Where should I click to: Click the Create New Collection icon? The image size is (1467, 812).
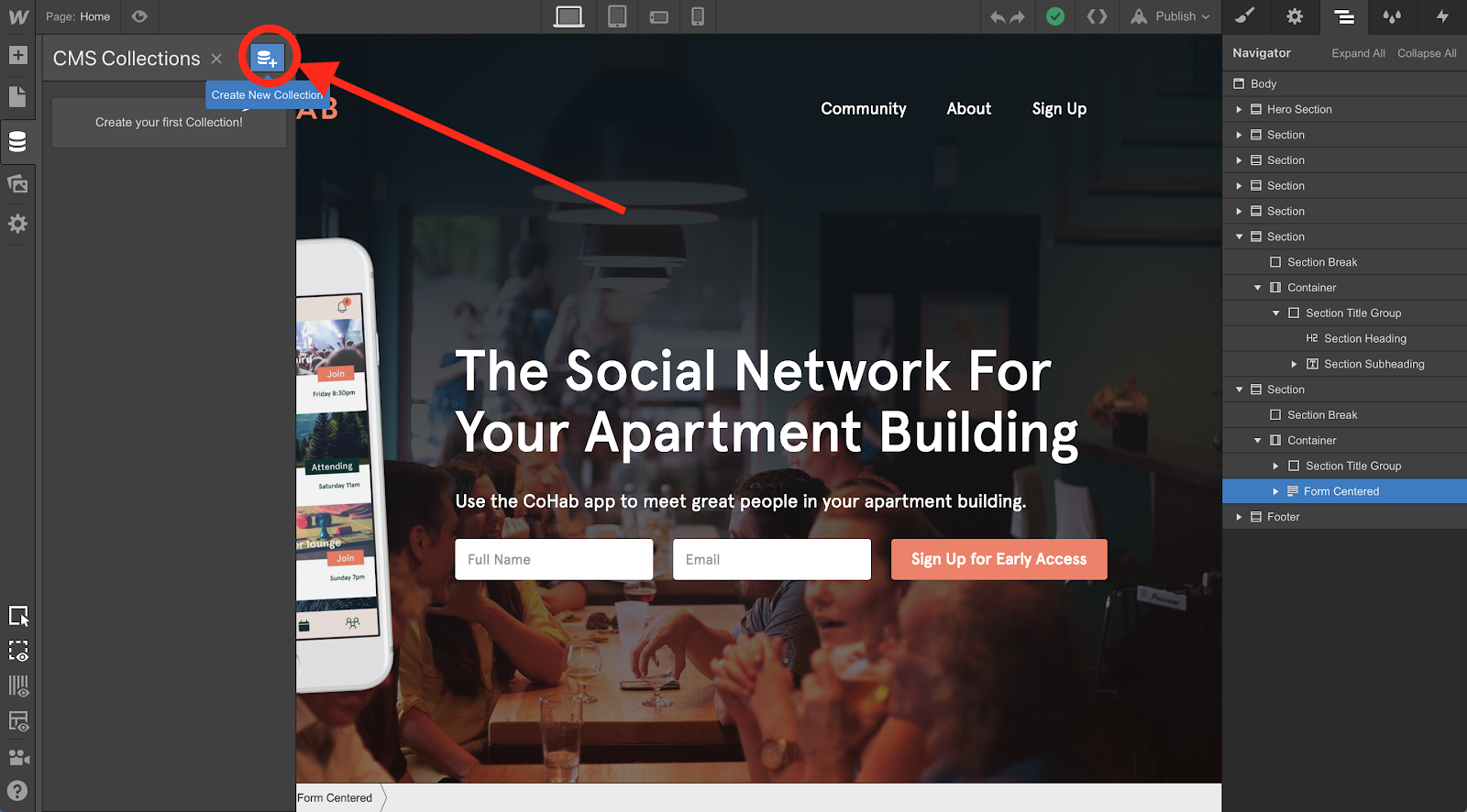(x=267, y=59)
